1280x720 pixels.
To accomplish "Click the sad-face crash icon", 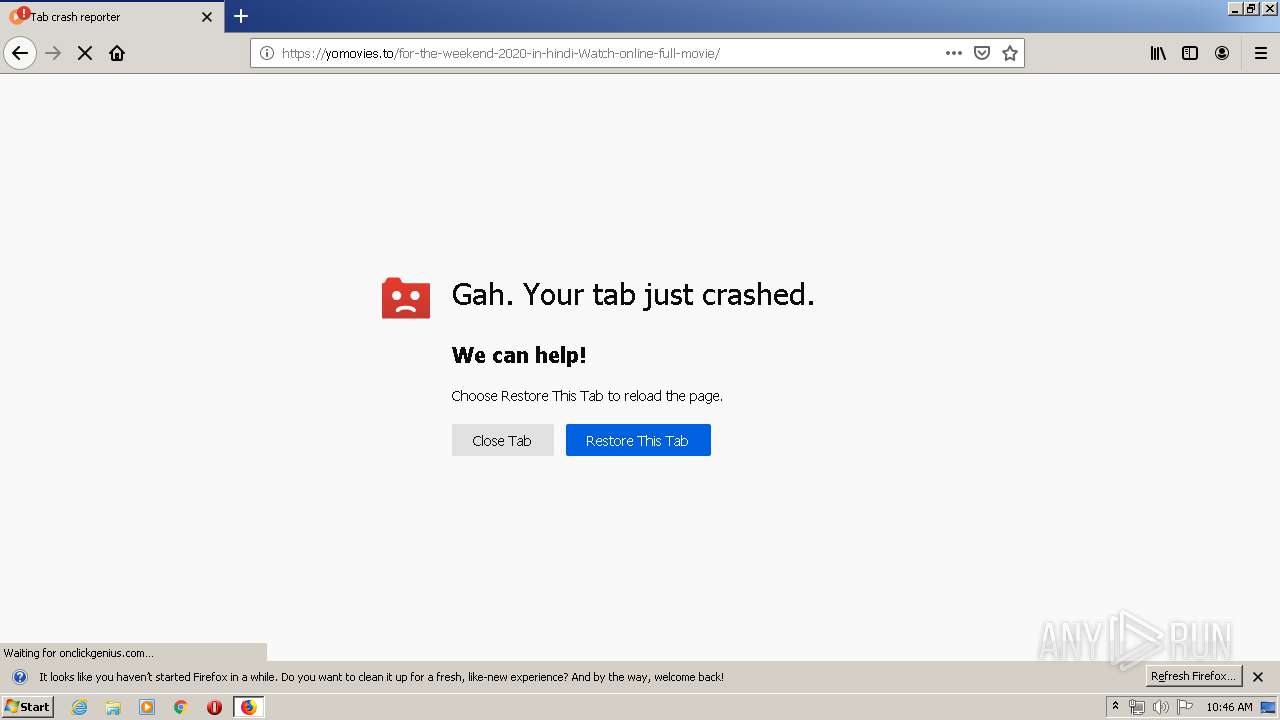I will pyautogui.click(x=406, y=298).
